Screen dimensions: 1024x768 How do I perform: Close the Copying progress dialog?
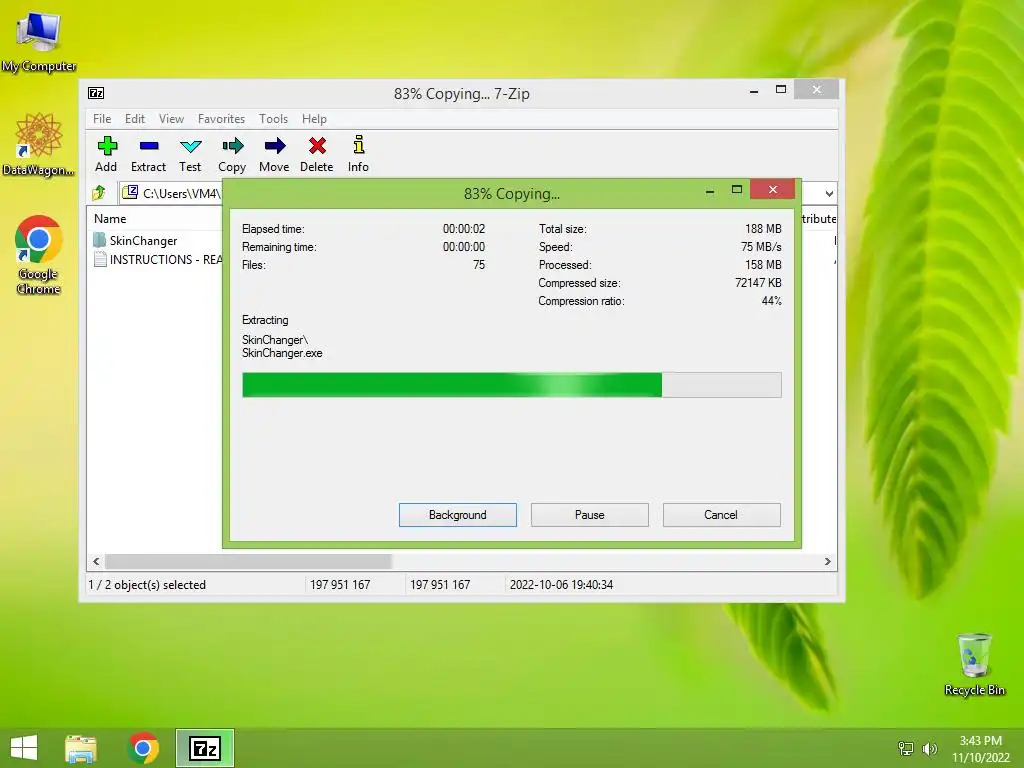773,189
